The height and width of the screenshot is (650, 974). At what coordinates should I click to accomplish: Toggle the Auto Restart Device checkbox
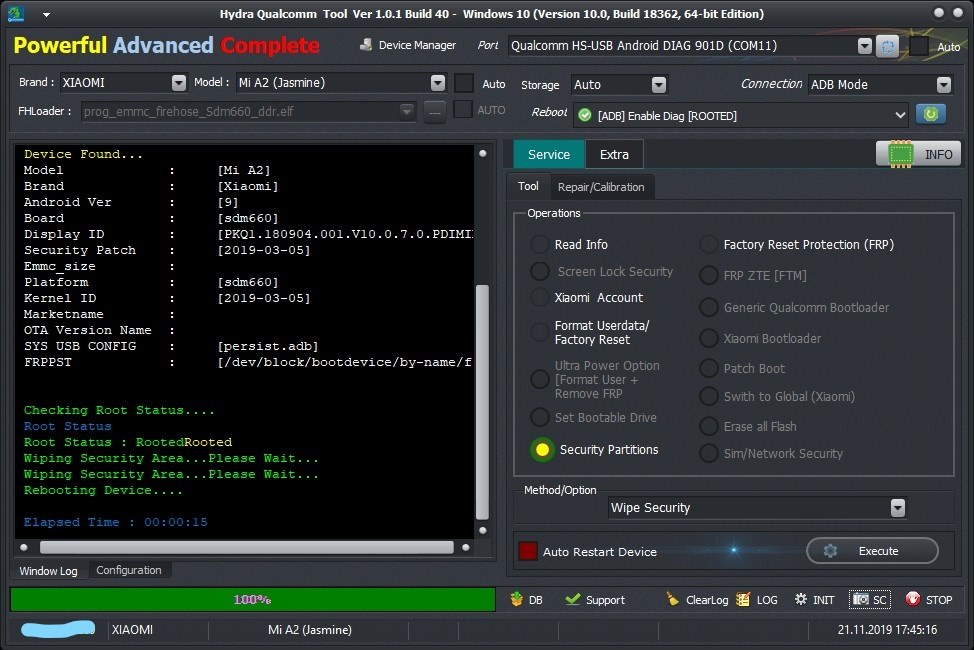[x=528, y=551]
